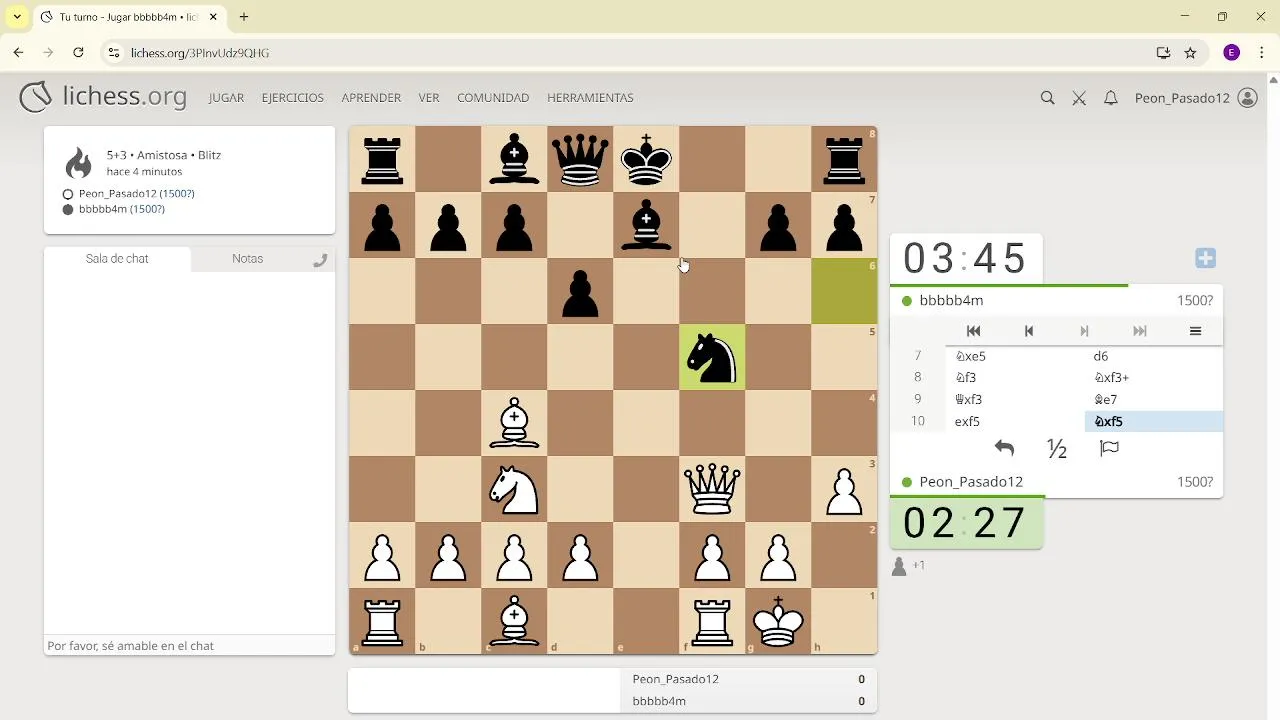1280x720 pixels.
Task: Select white pawn on h3
Action: tap(844, 489)
